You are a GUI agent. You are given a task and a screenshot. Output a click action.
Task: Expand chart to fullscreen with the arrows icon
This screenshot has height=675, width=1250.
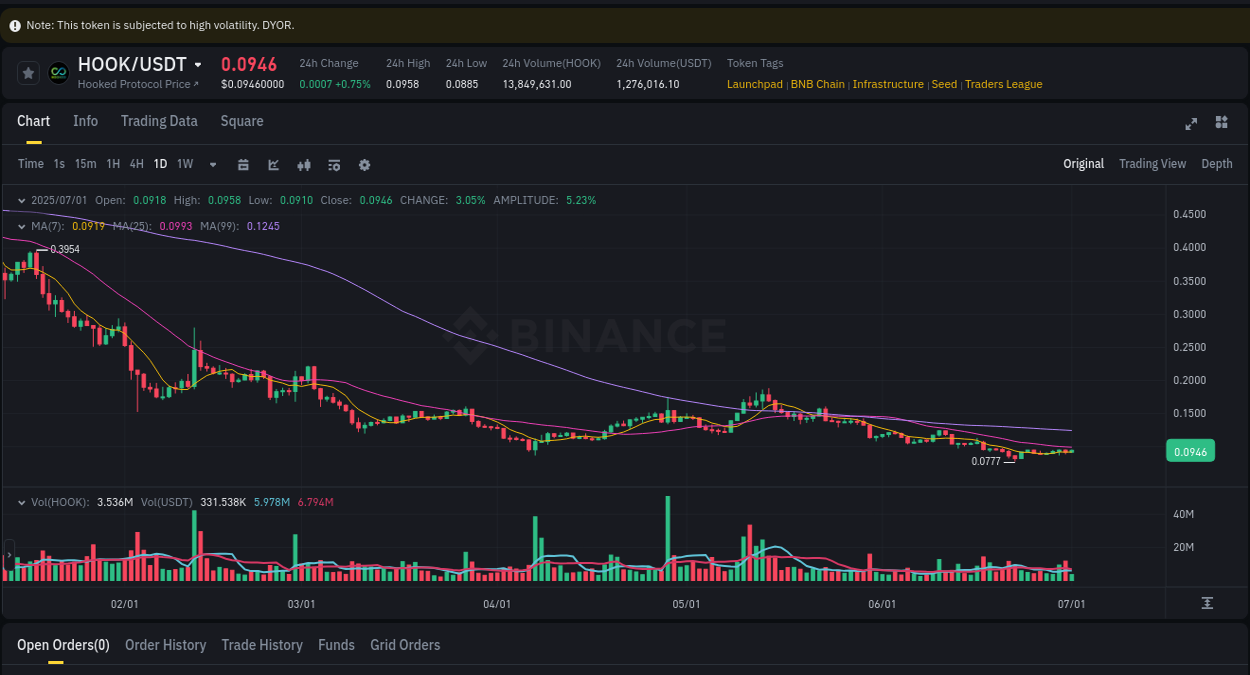pos(1191,124)
